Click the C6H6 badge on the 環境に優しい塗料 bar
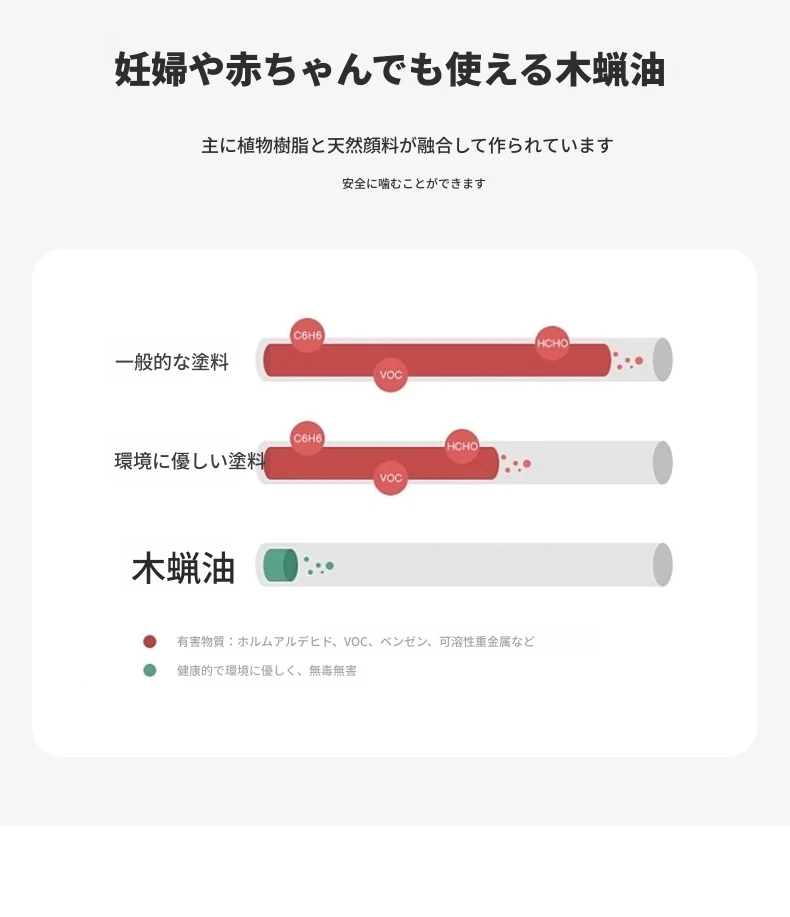This screenshot has height=917, width=790. tap(307, 438)
